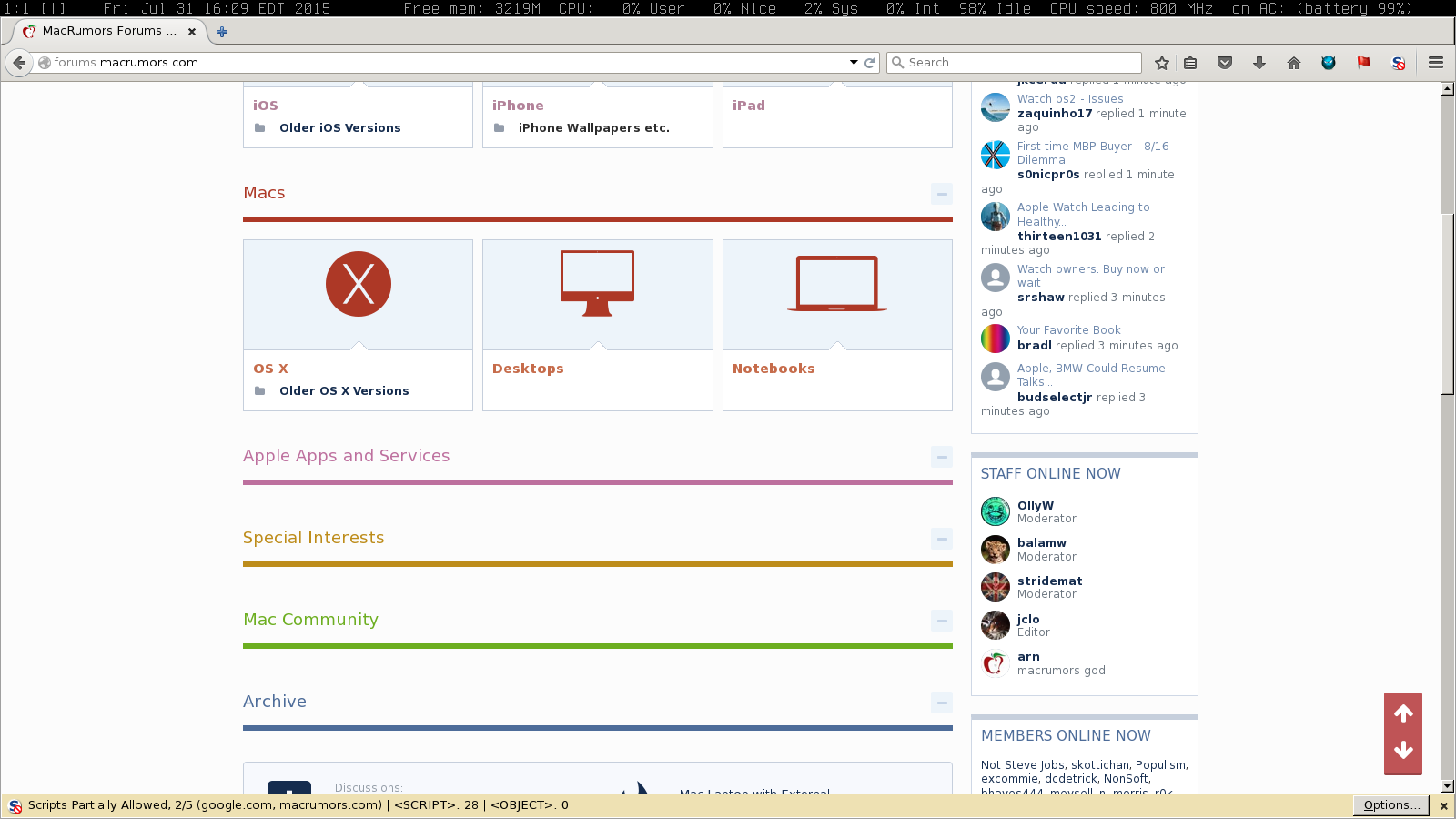Click zaquinho17's avatar

[x=996, y=107]
